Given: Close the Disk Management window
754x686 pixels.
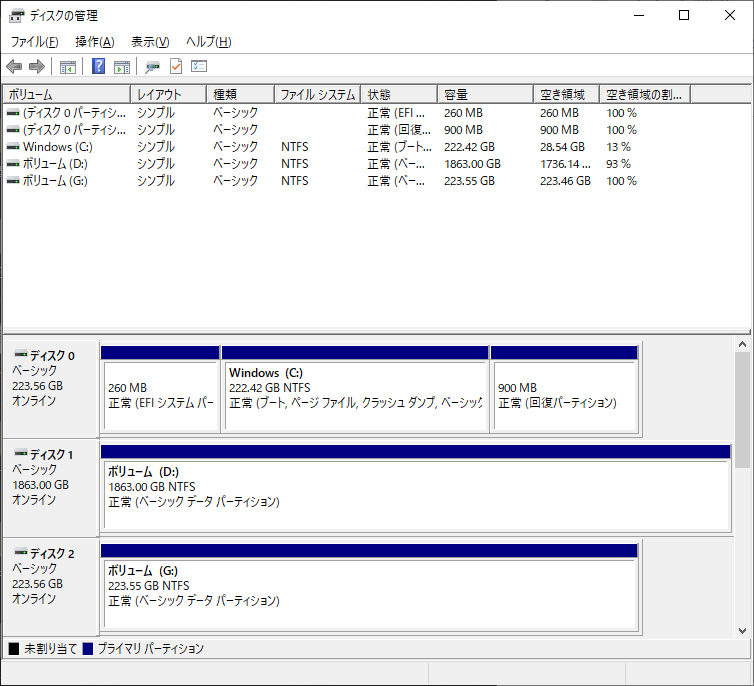Looking at the screenshot, I should click(x=729, y=15).
